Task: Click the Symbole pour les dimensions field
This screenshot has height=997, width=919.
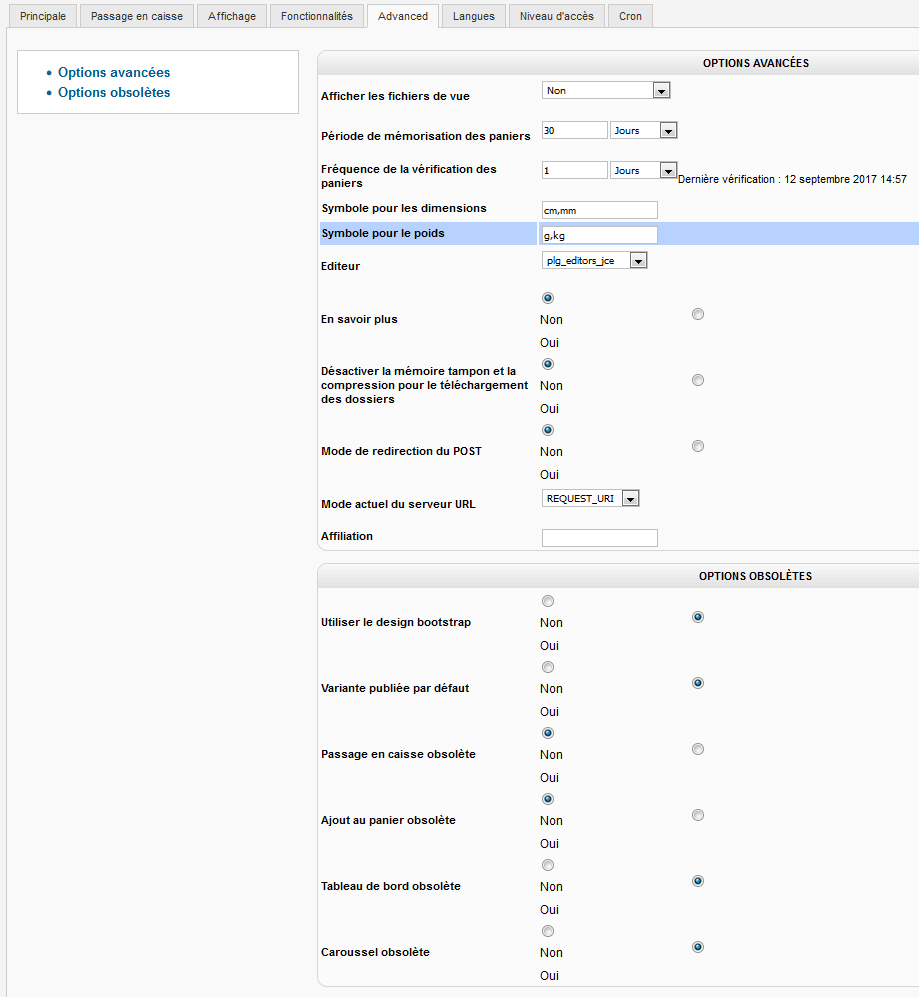Action: (x=599, y=209)
